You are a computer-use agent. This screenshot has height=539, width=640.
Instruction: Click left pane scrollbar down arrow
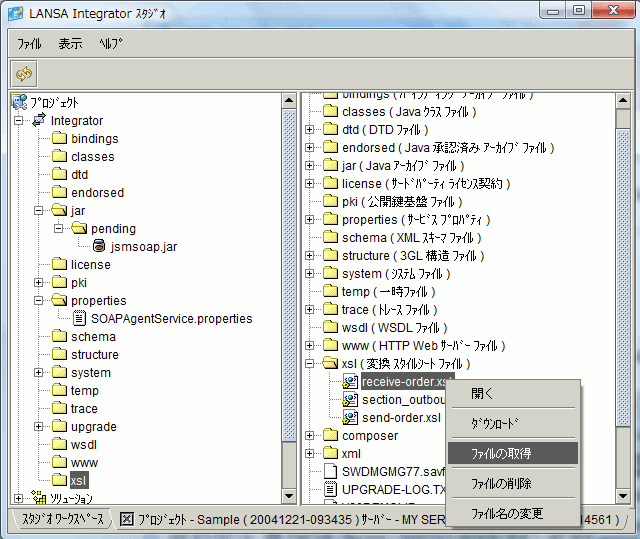point(289,496)
